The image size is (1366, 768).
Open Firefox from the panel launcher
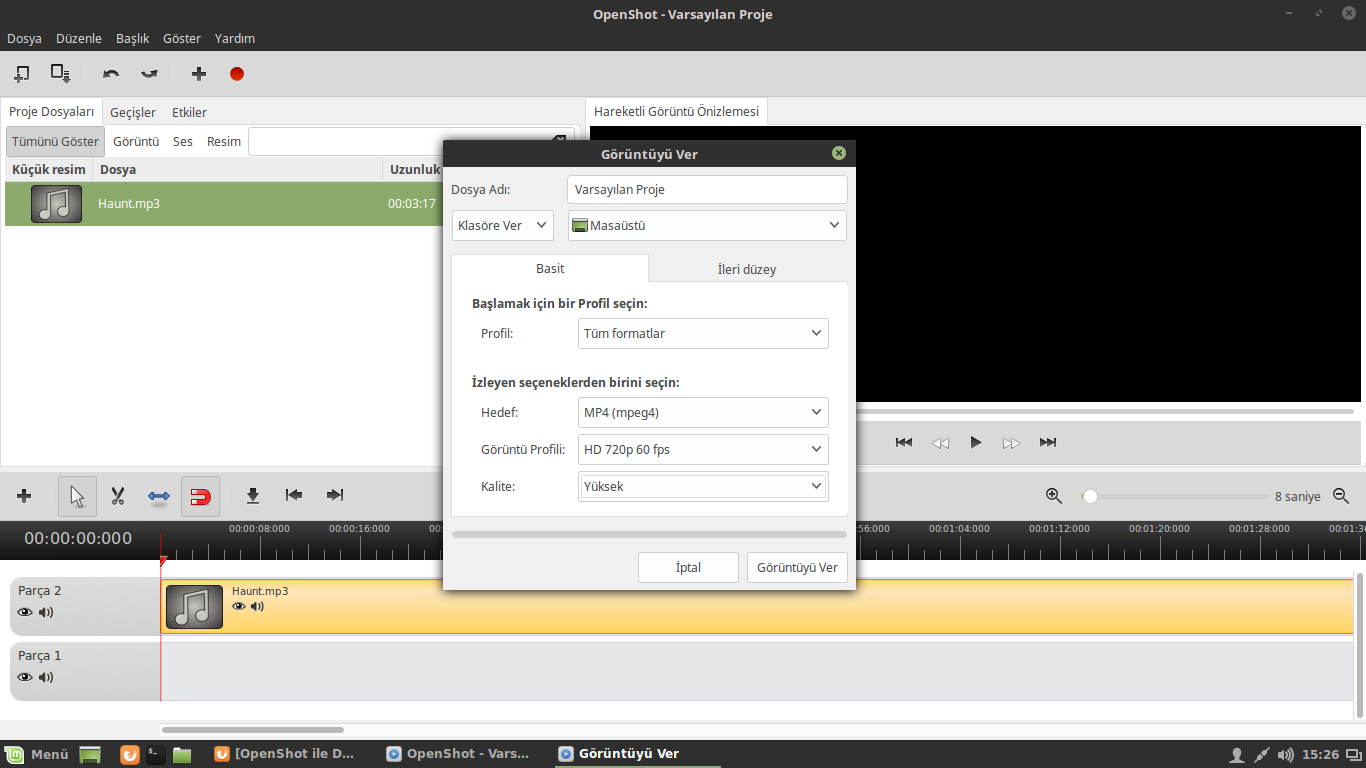(130, 754)
